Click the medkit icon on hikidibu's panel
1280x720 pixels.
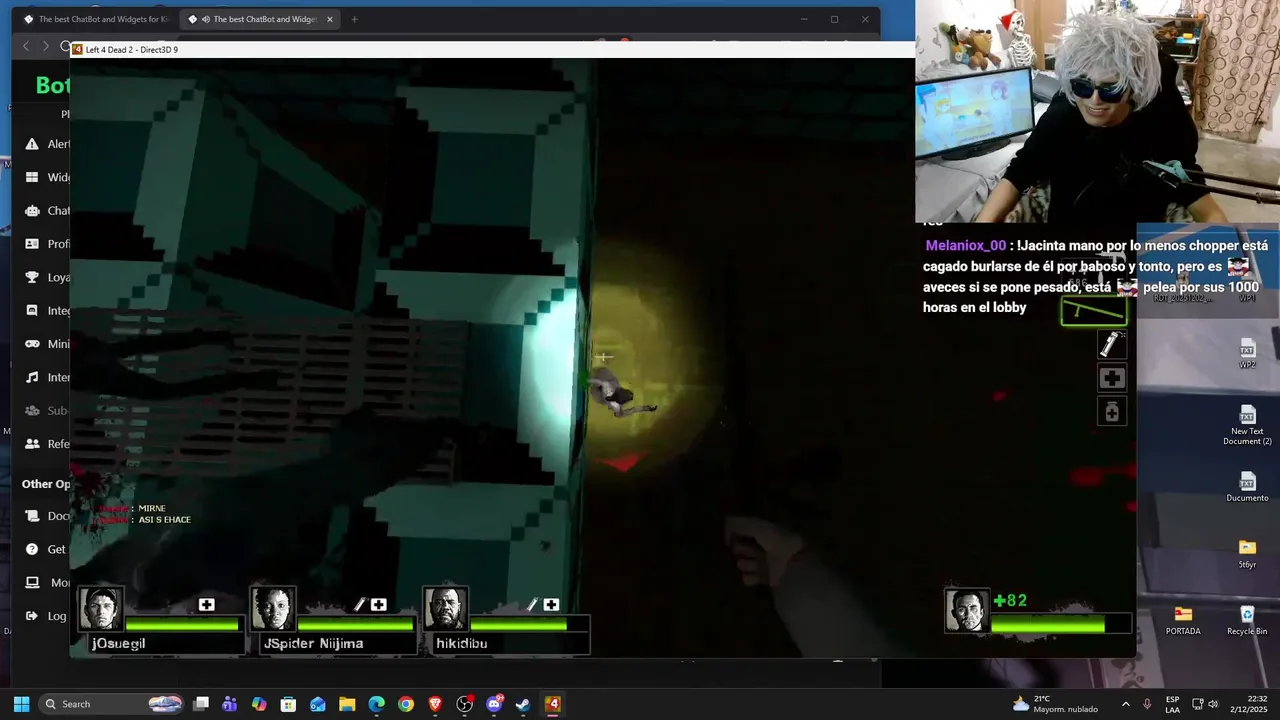coord(550,604)
